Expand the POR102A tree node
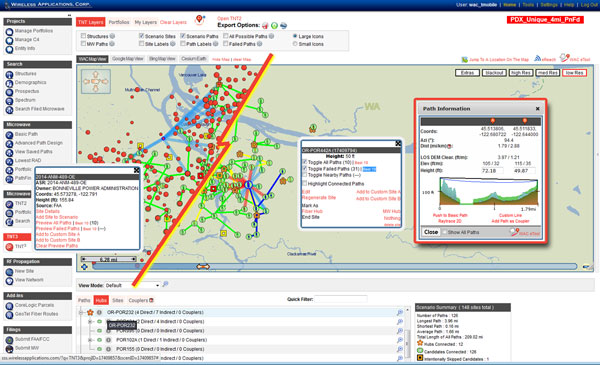Screen dimensions: 600x365 point(90,340)
